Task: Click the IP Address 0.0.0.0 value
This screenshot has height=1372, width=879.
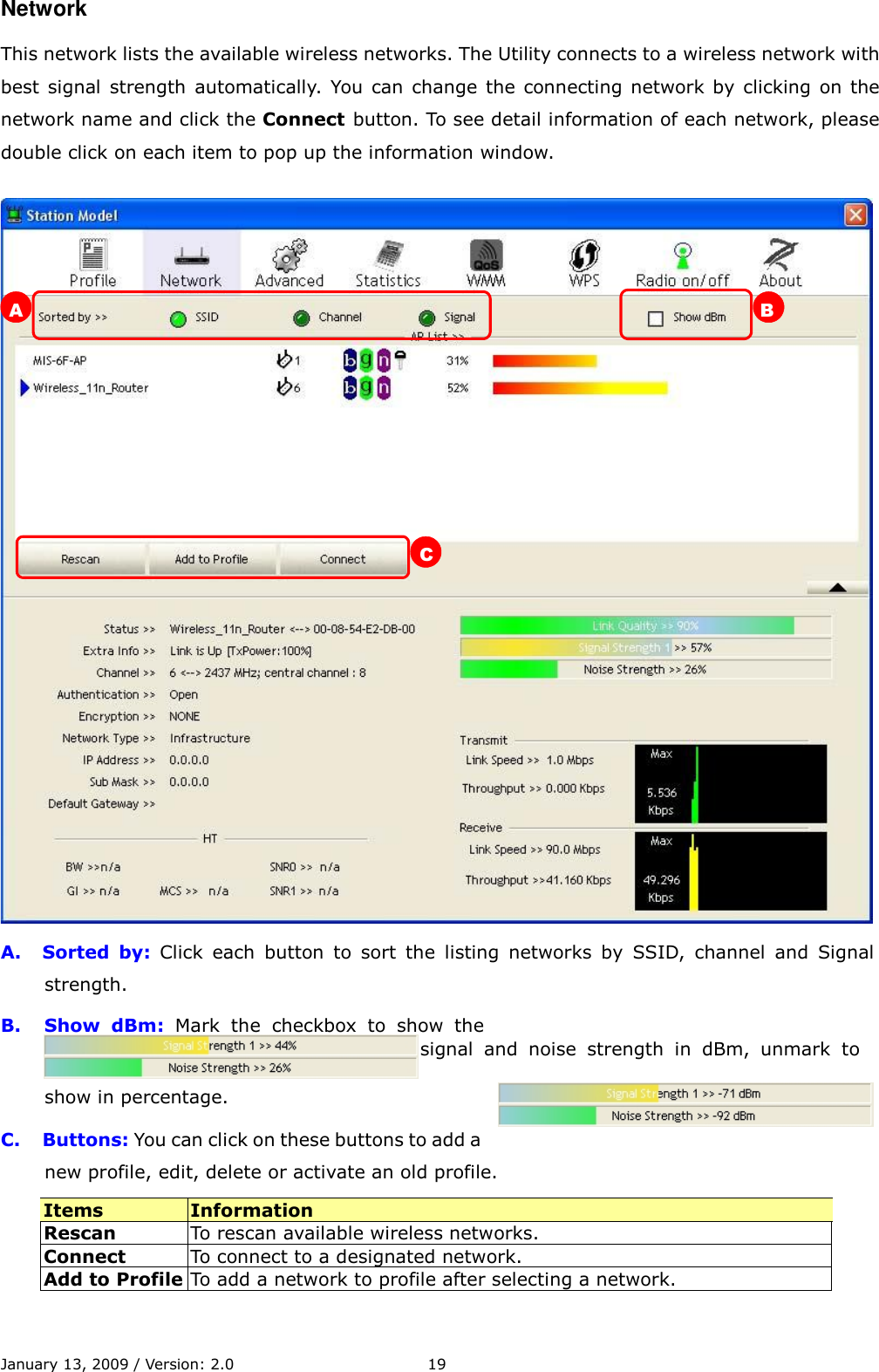Action: [x=189, y=760]
